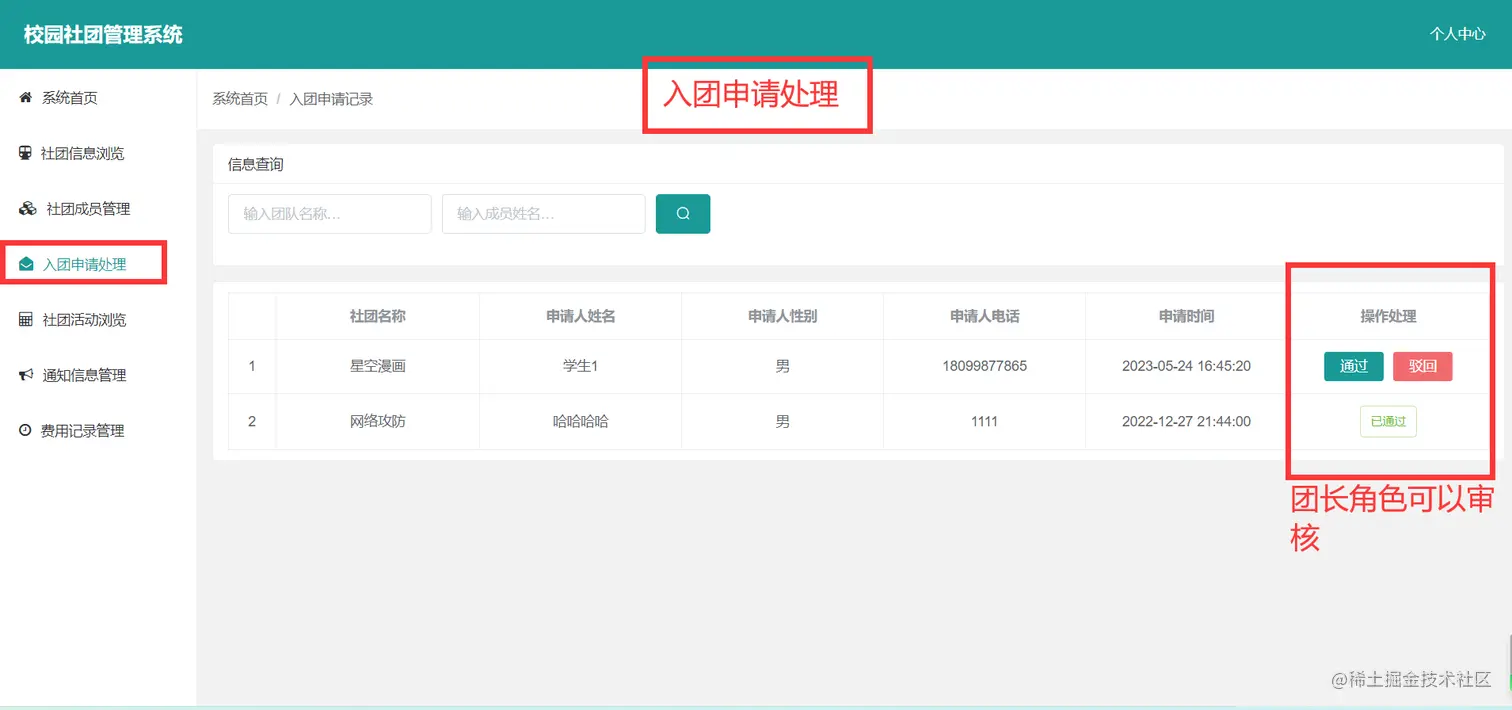Focus the 输入团队名称 search field
The height and width of the screenshot is (710, 1512).
tap(330, 214)
